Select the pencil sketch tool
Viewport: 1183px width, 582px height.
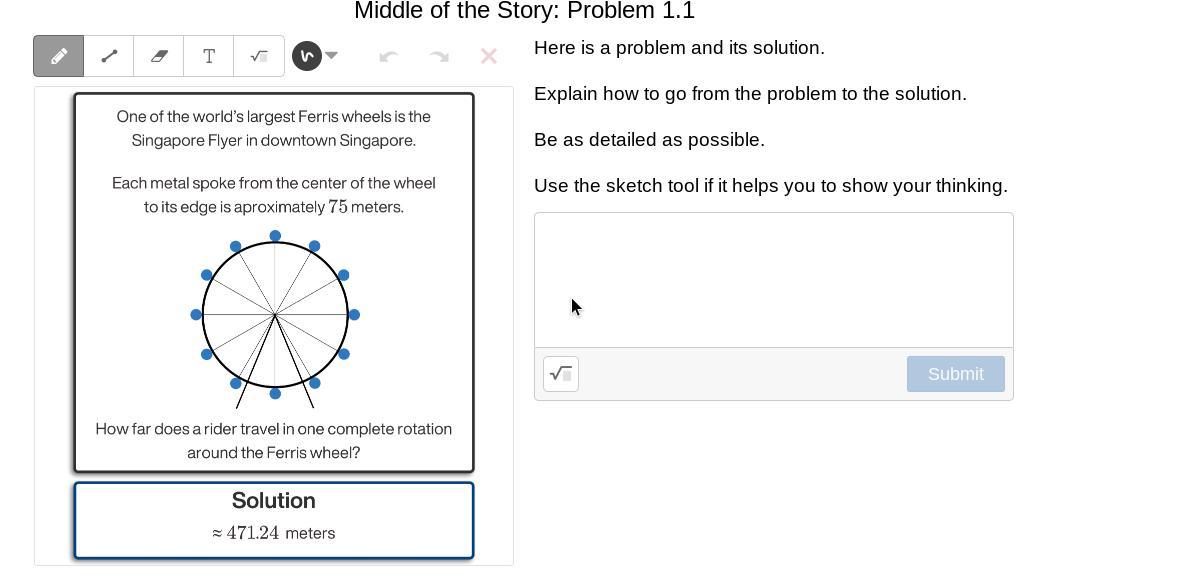click(59, 56)
